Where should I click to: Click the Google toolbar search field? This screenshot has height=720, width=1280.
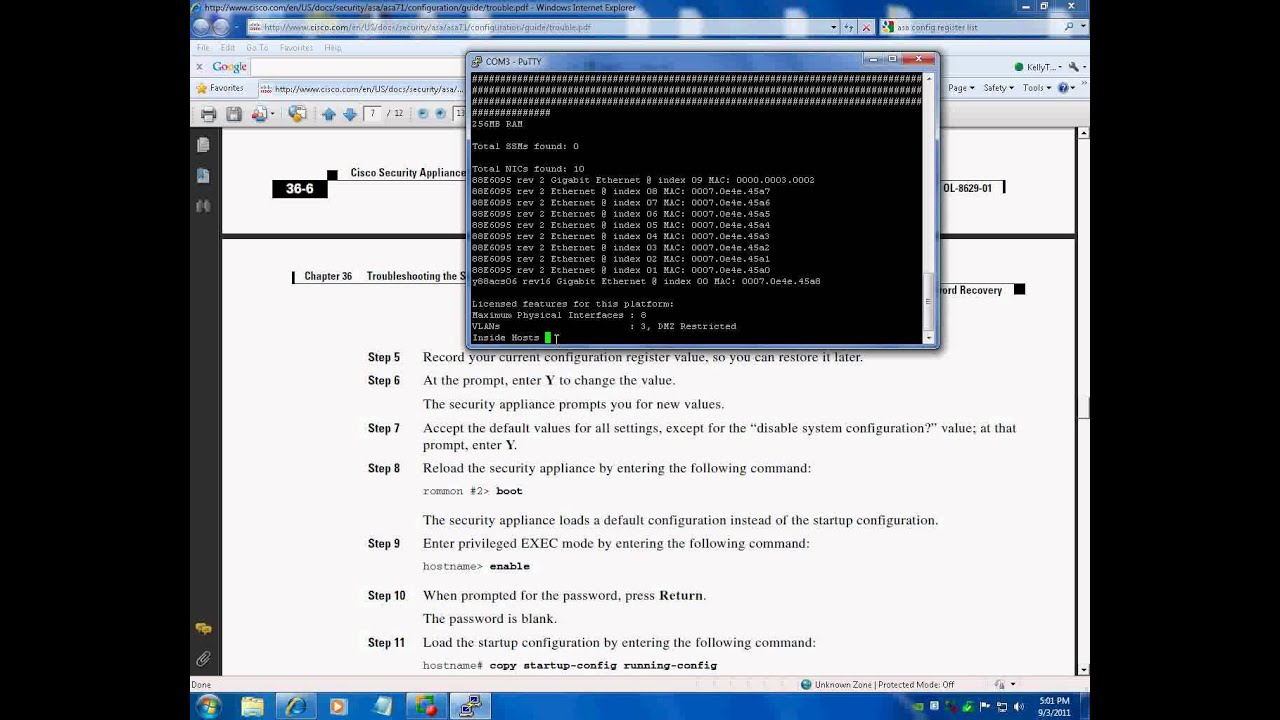[358, 67]
